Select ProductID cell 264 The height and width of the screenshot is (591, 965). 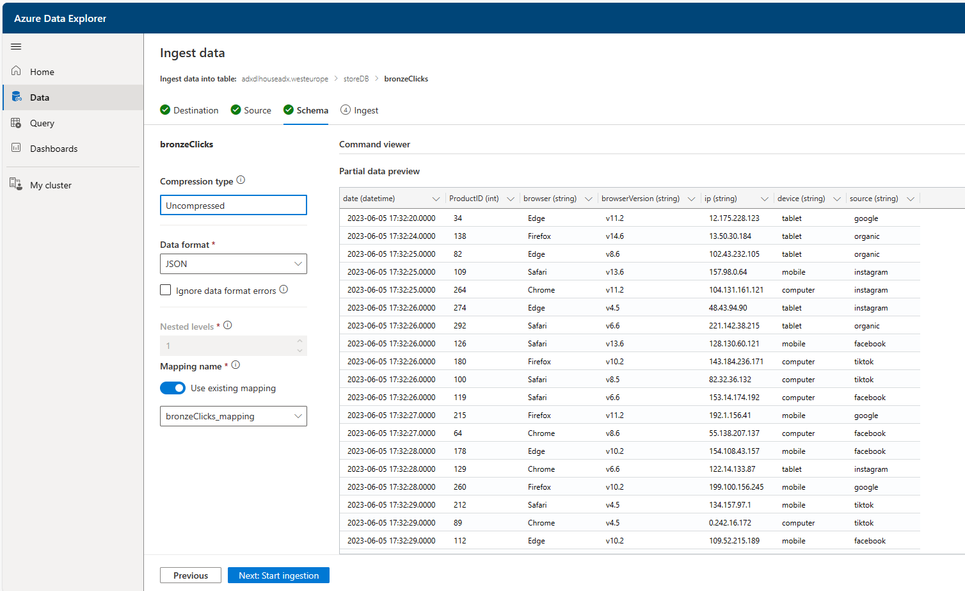click(460, 290)
